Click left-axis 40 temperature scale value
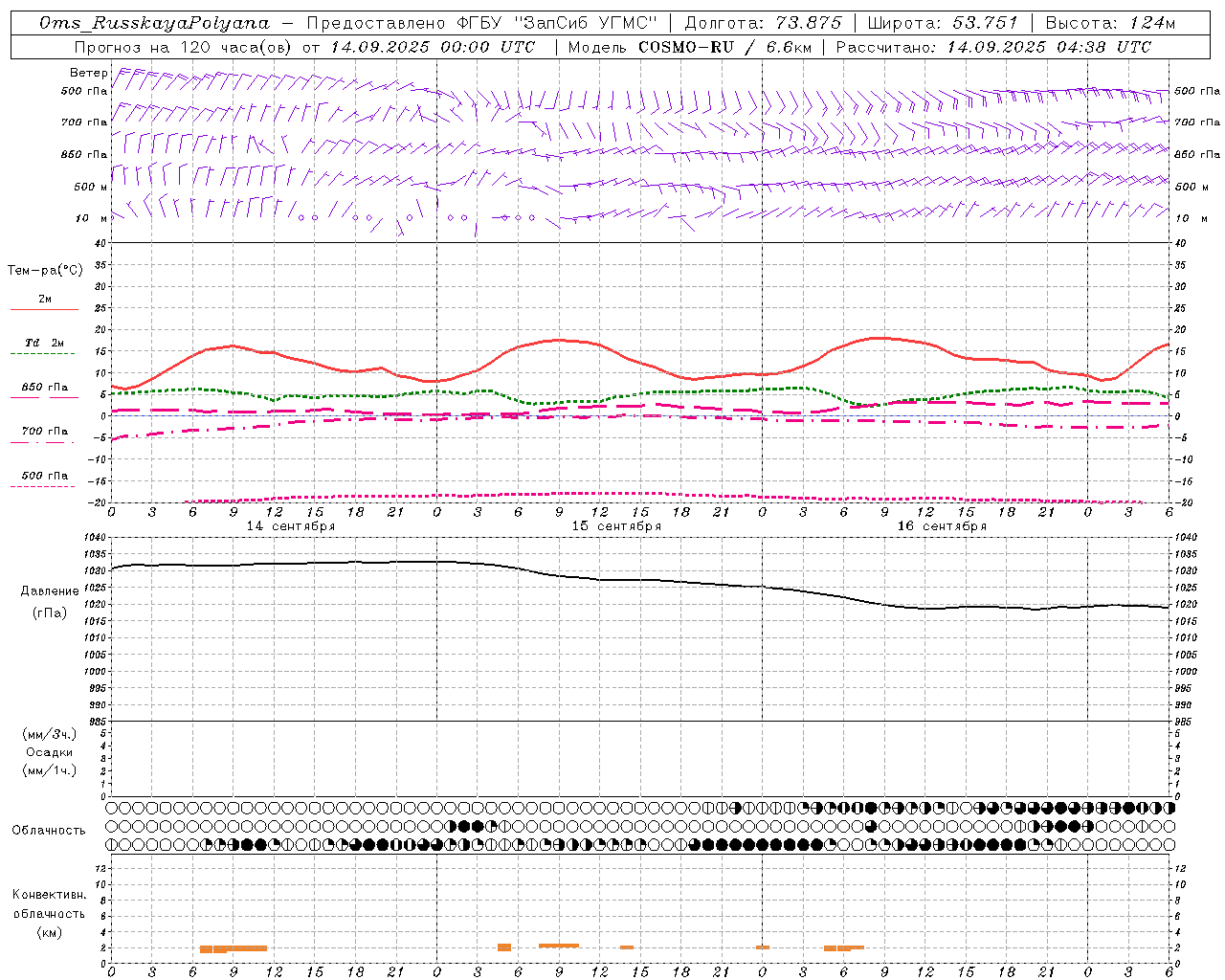Screen dimensions: 1225x980 pos(100,243)
